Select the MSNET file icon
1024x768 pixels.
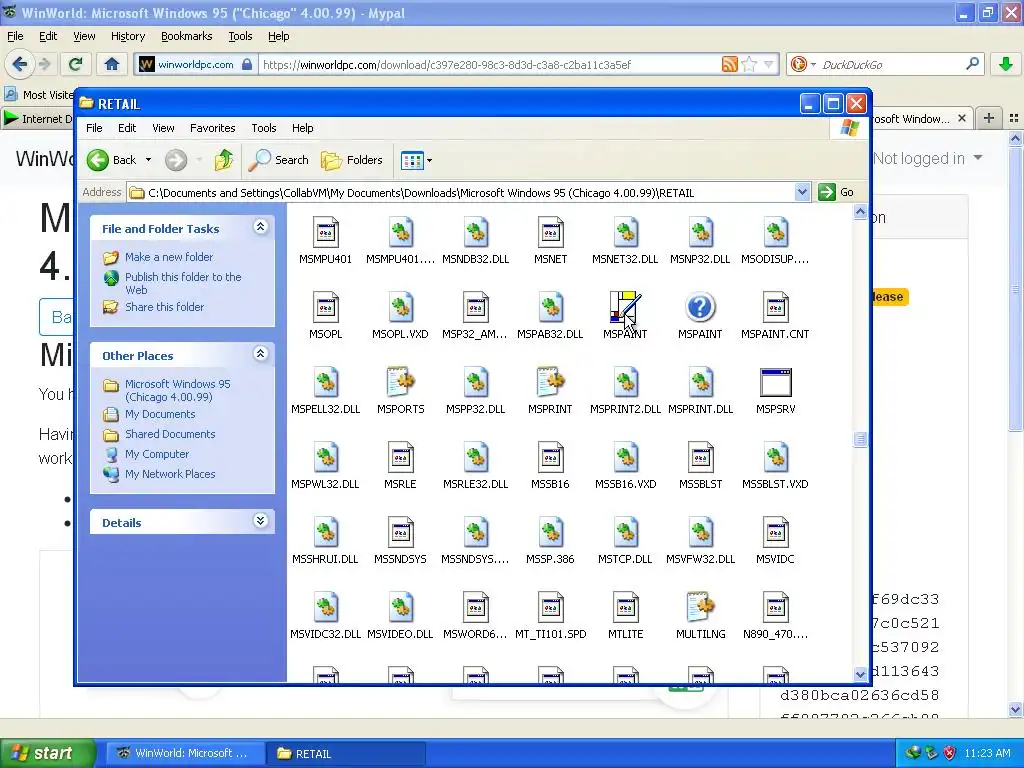[x=550, y=232]
